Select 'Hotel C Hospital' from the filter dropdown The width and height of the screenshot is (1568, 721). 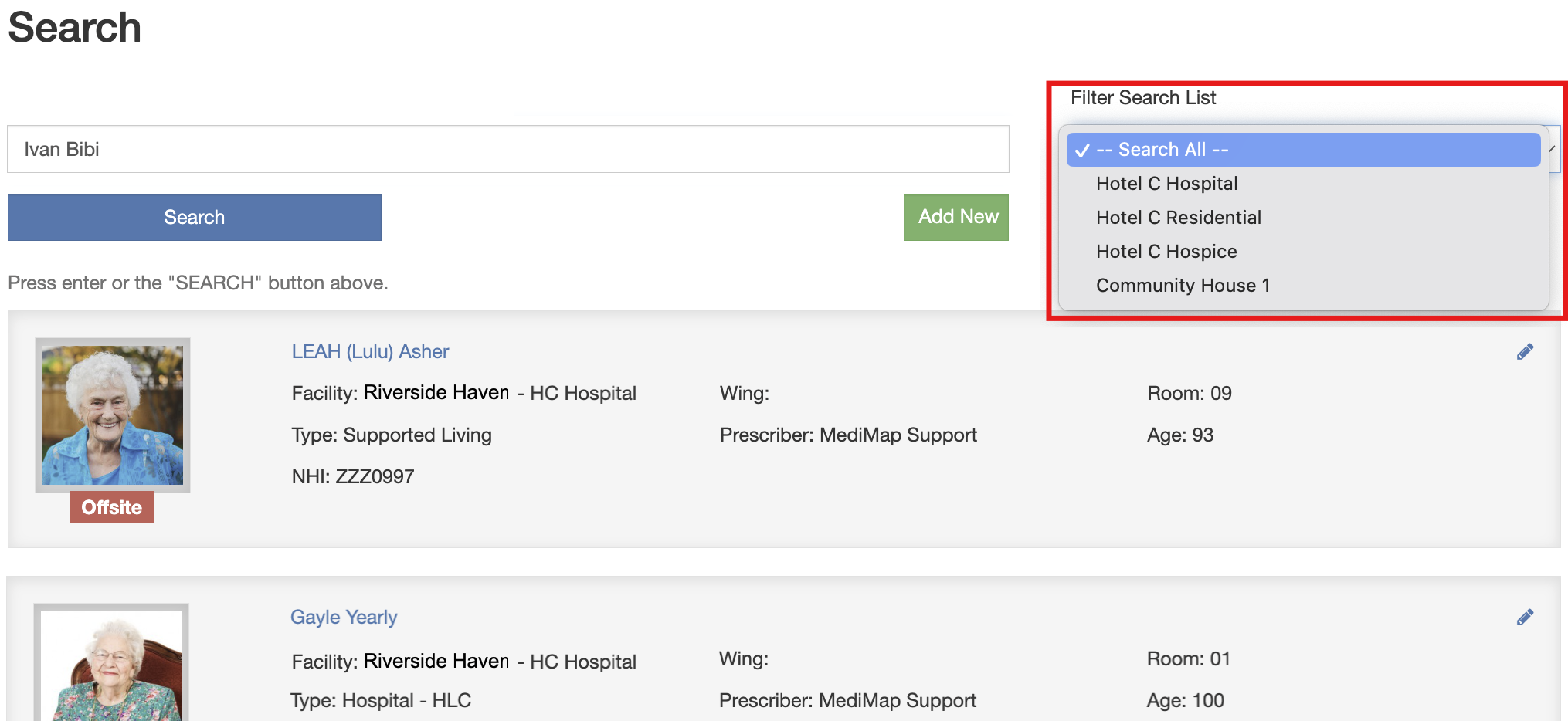tap(1166, 183)
